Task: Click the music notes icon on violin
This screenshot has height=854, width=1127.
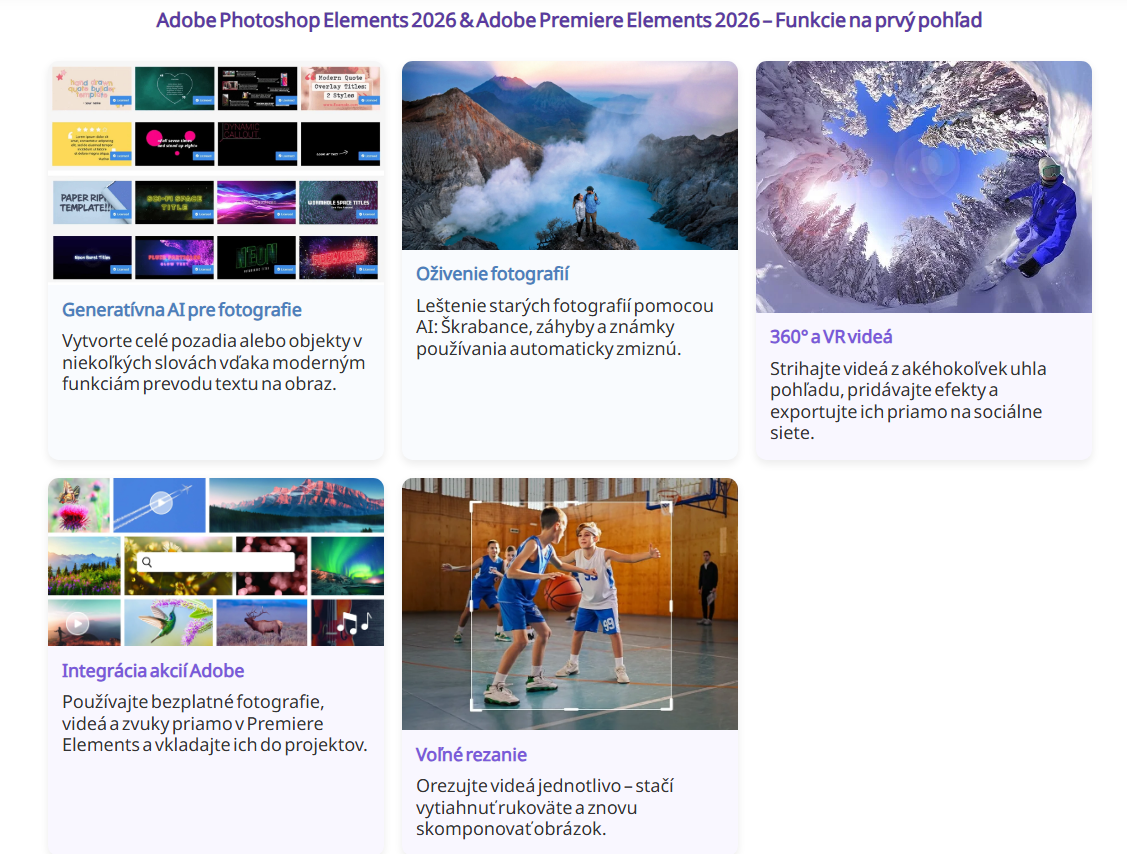Action: [x=353, y=623]
